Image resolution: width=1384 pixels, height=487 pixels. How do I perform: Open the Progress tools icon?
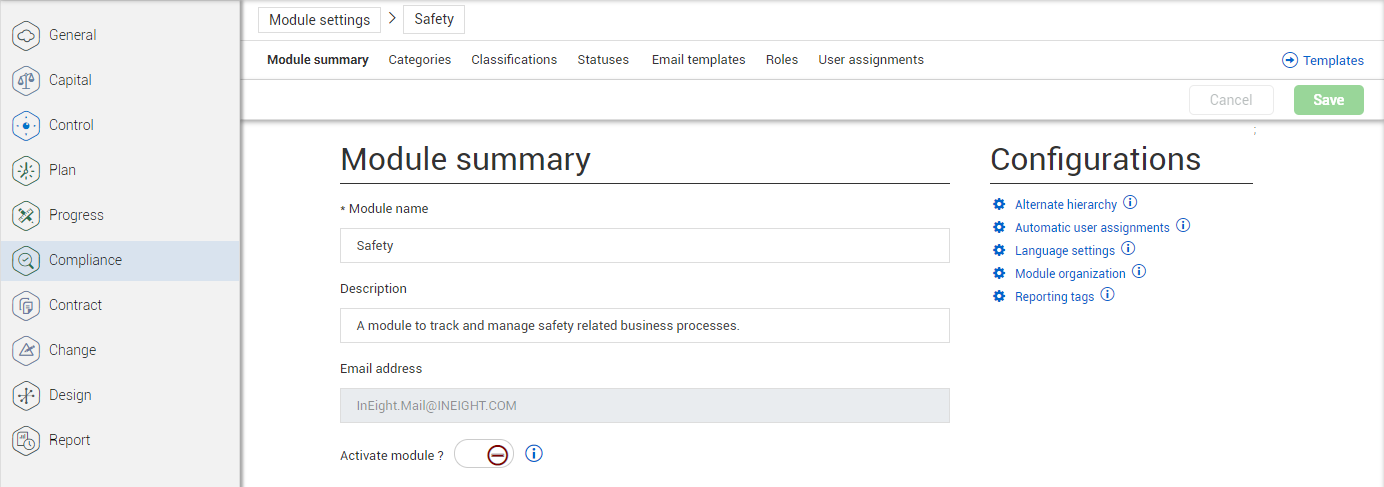tap(26, 216)
